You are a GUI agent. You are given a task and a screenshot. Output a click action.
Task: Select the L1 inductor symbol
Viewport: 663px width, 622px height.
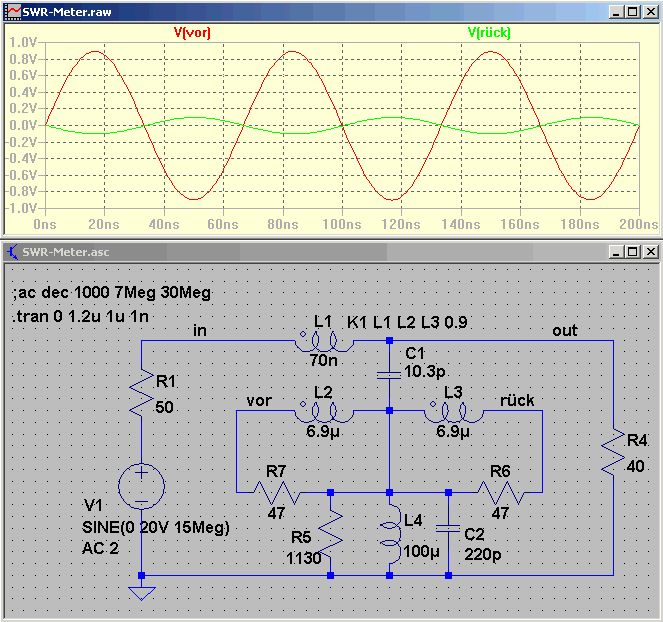pyautogui.click(x=324, y=342)
